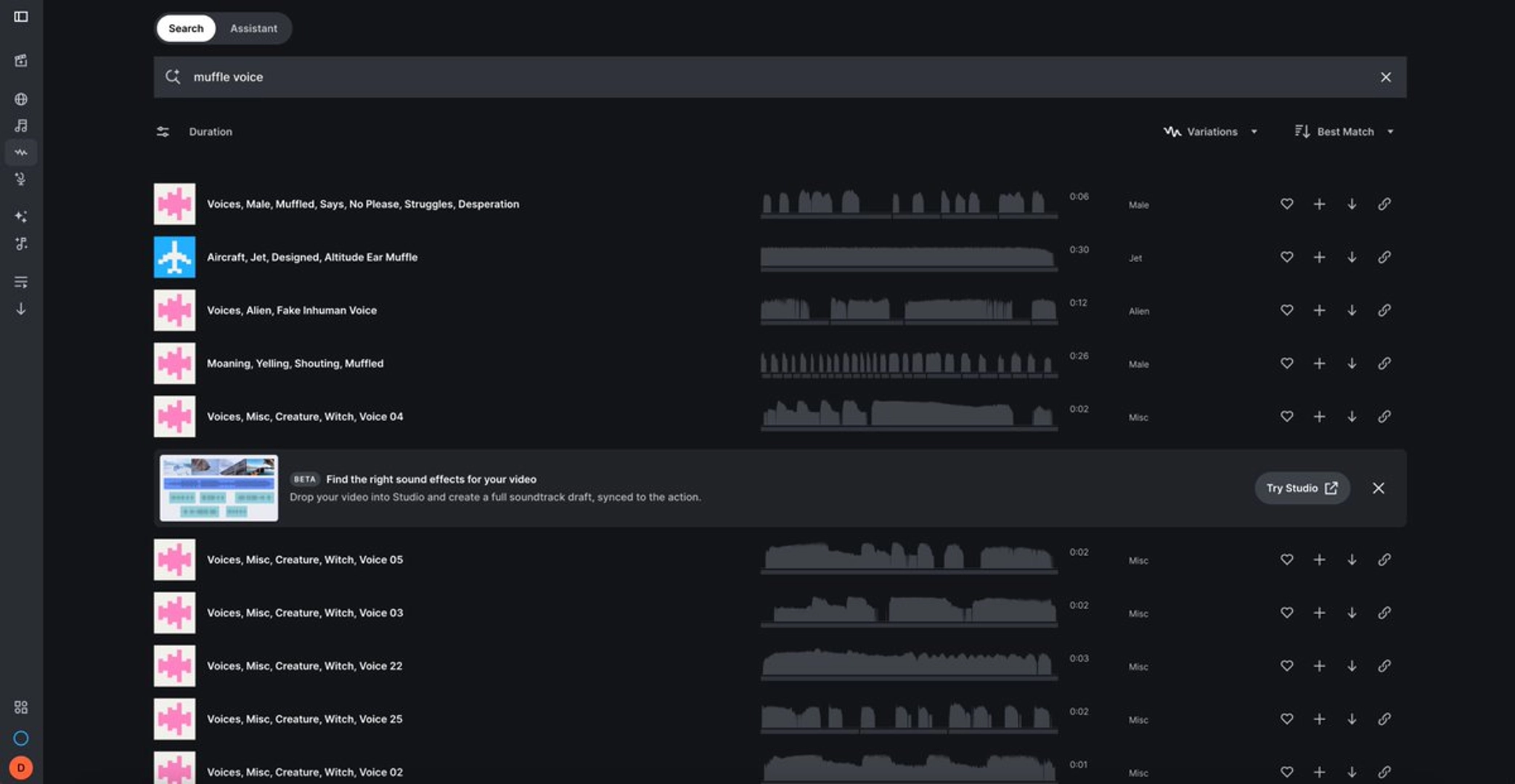The height and width of the screenshot is (784, 1515).
Task: Click inside the muffle voice search field
Action: pos(780,77)
